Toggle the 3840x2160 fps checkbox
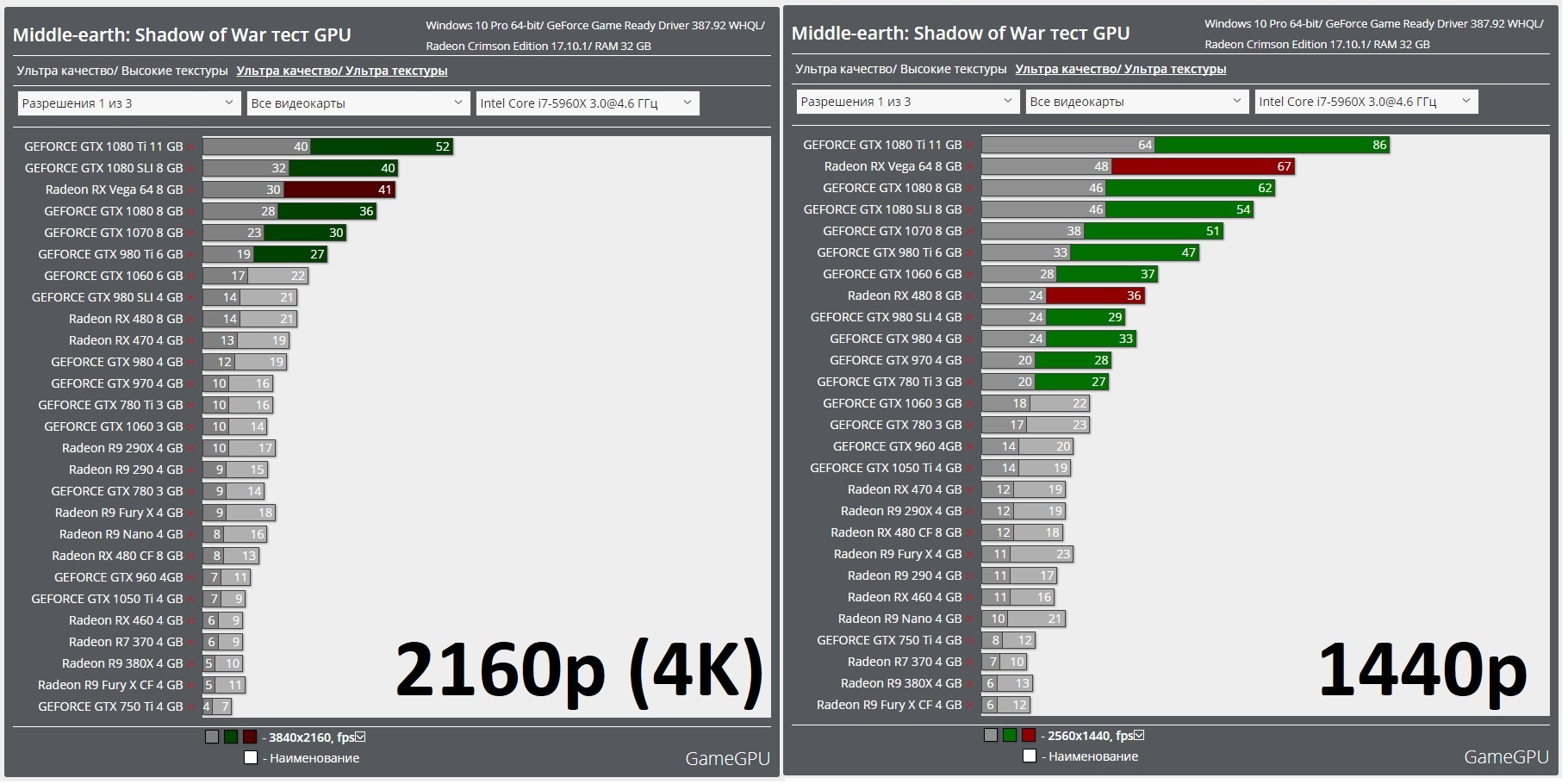1568x784 pixels. click(x=361, y=737)
